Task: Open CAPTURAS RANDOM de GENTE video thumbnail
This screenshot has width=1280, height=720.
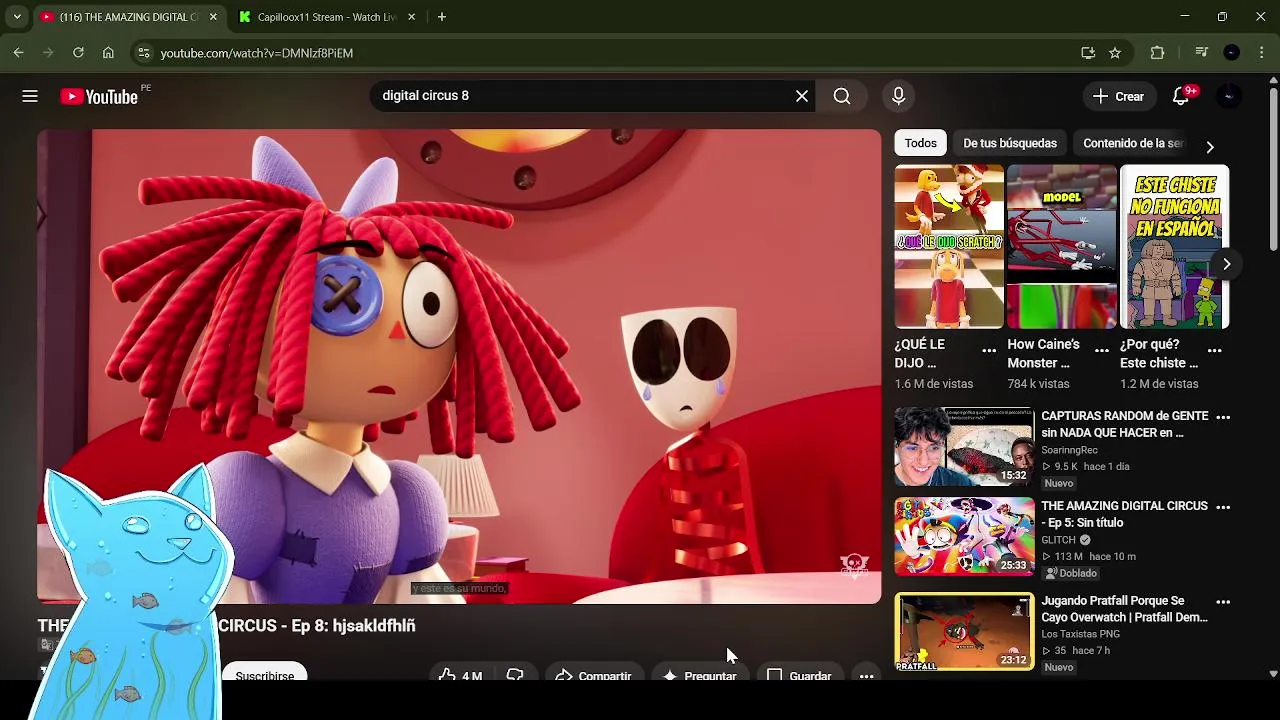Action: pyautogui.click(x=964, y=446)
